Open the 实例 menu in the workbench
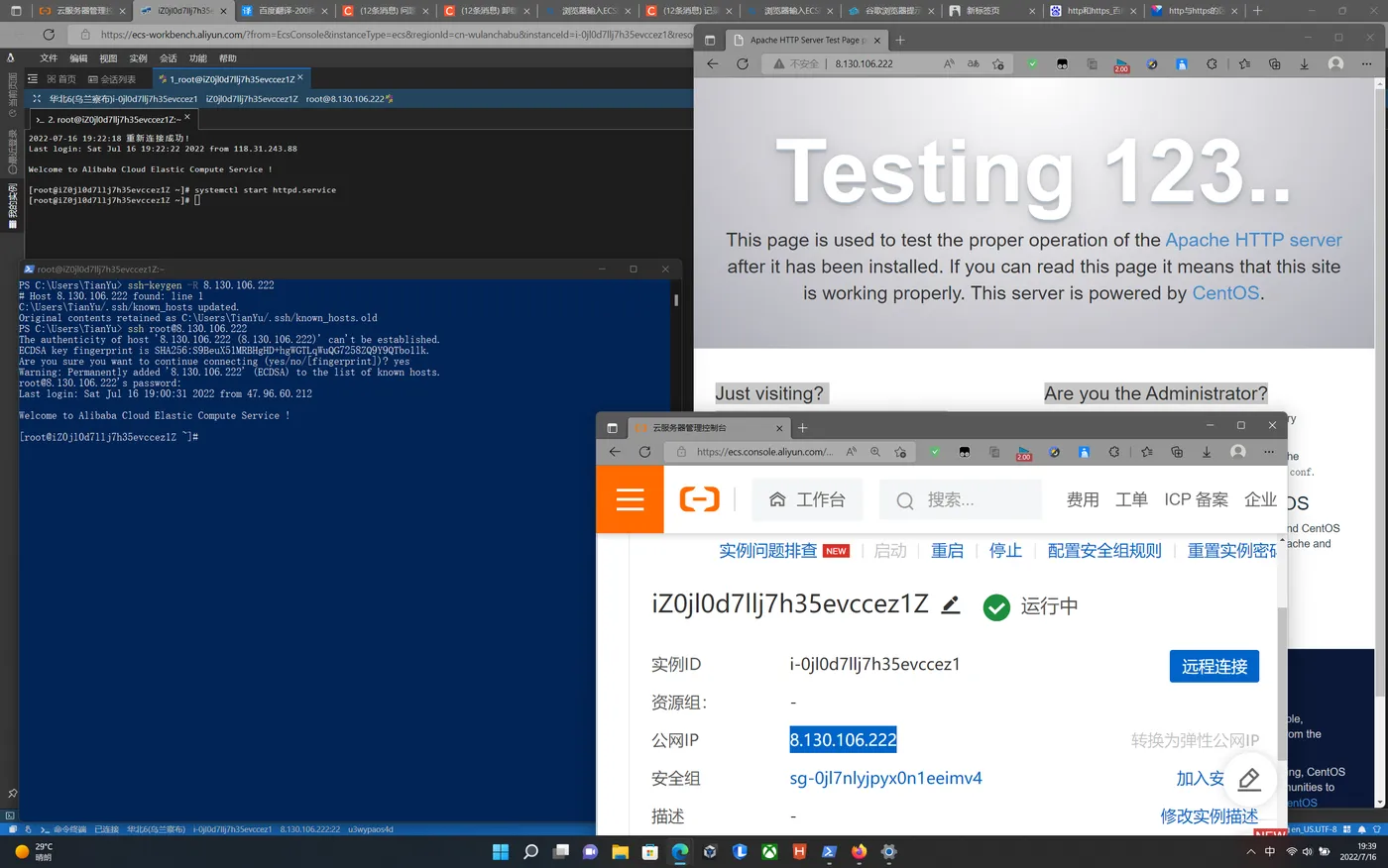The width and height of the screenshot is (1388, 868). pos(138,58)
